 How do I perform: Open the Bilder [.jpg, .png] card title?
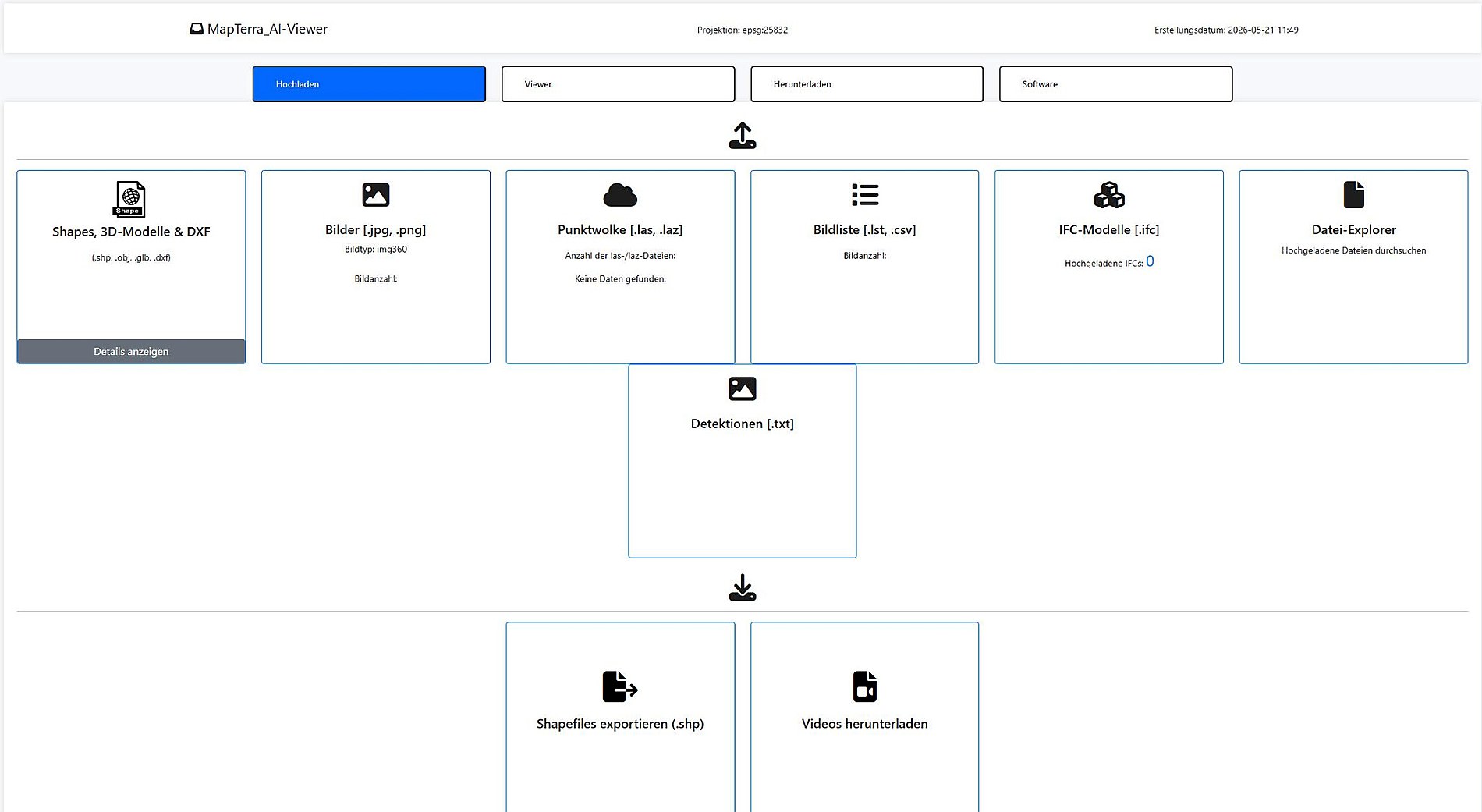coord(375,230)
